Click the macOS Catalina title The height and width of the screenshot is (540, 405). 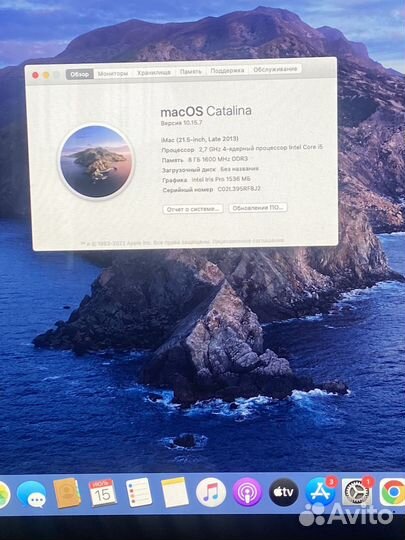pos(206,111)
